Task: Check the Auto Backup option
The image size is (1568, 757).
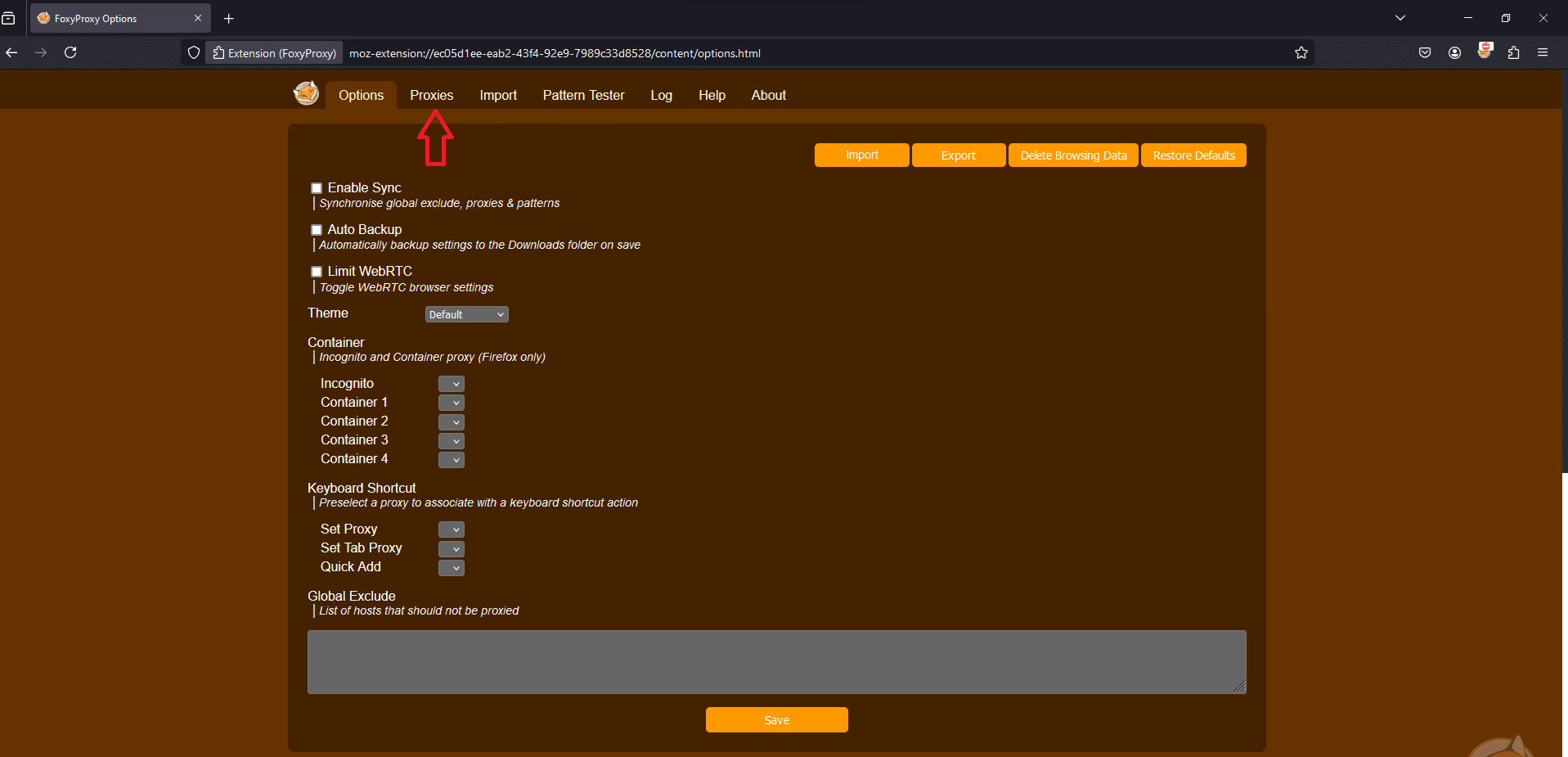Action: point(317,229)
